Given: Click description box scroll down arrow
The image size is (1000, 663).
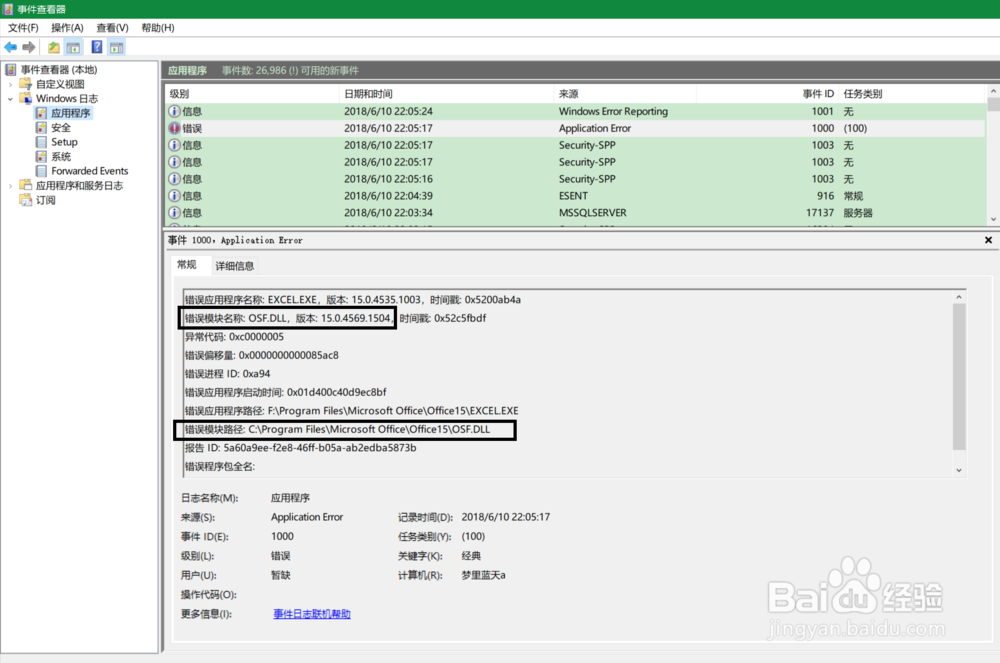Looking at the screenshot, I should (959, 470).
